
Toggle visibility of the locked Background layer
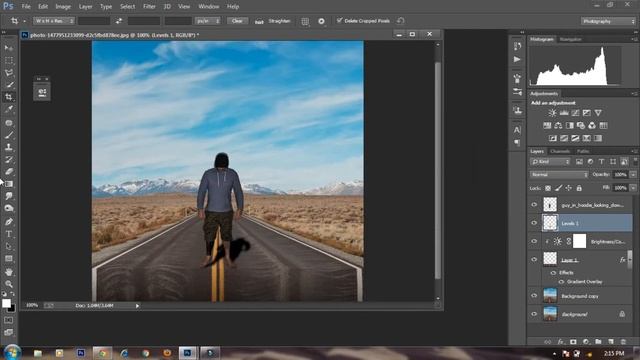pyautogui.click(x=534, y=314)
